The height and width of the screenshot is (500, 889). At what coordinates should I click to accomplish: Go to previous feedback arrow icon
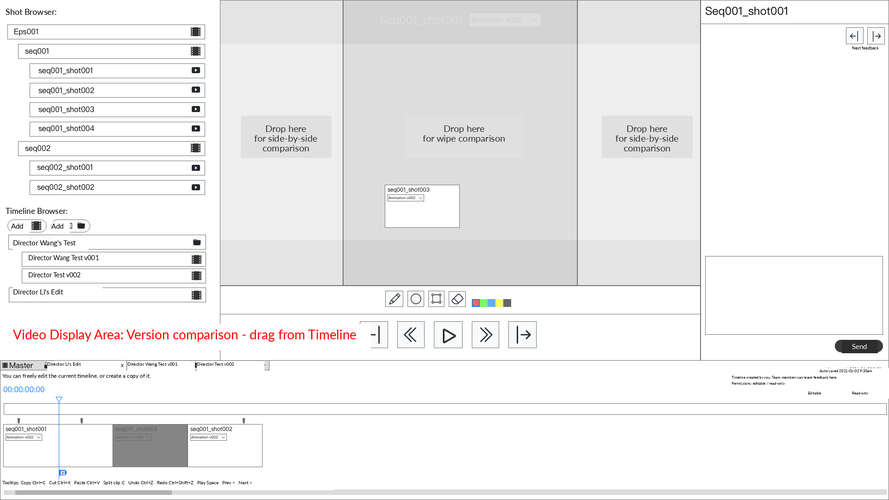point(854,36)
